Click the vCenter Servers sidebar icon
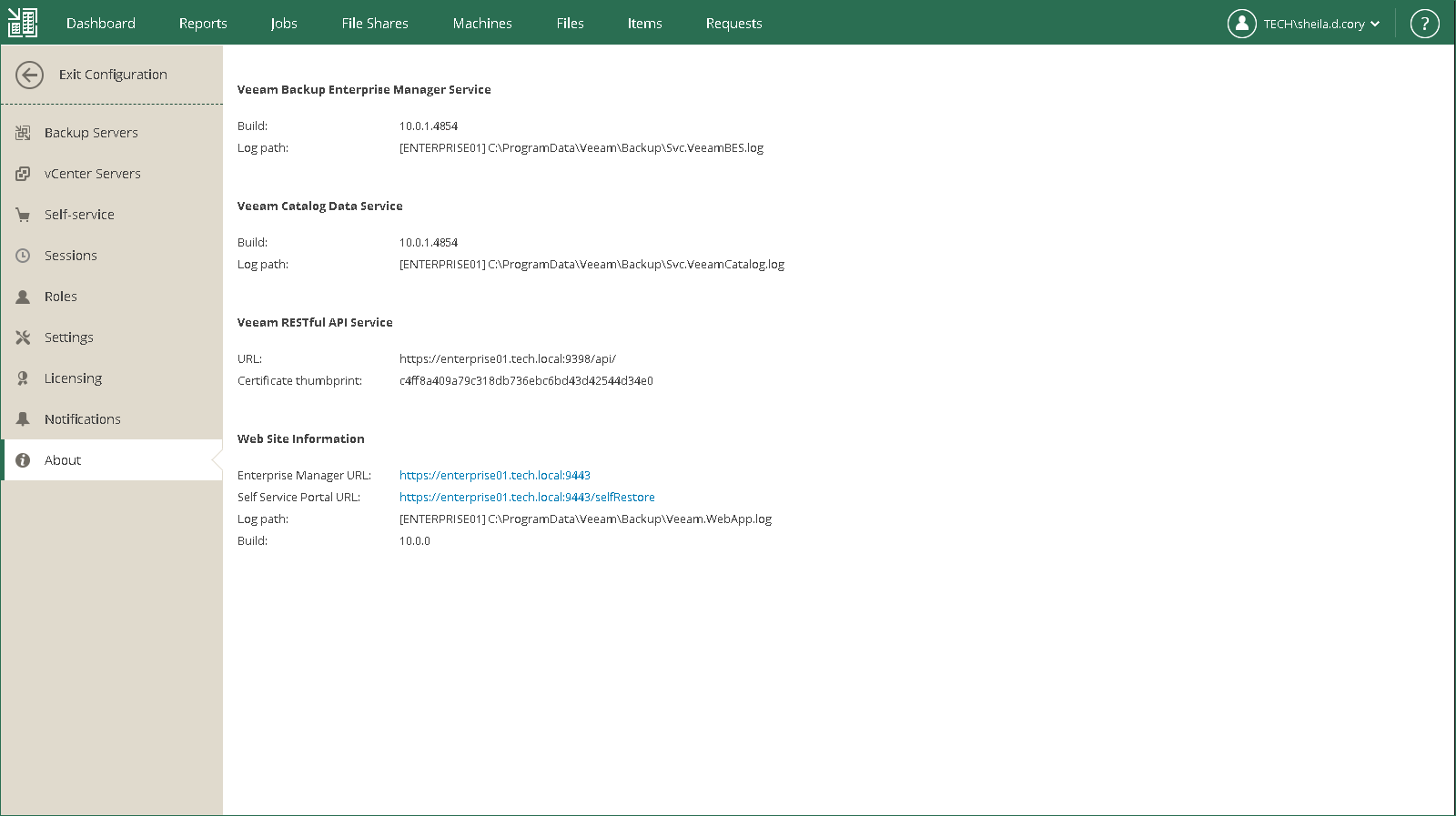The image size is (1456, 816). click(x=23, y=174)
